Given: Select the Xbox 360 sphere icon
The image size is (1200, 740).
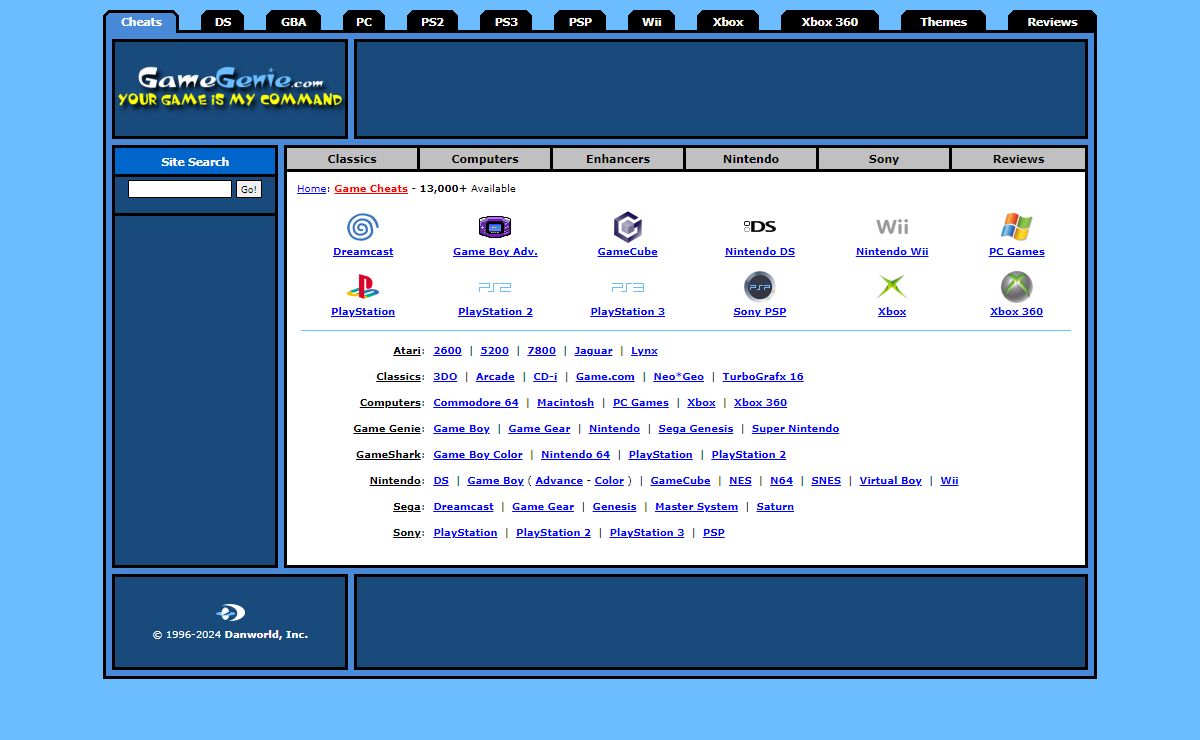Looking at the screenshot, I should click(x=1016, y=287).
